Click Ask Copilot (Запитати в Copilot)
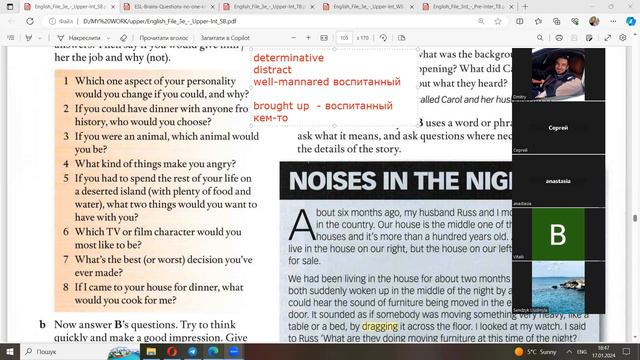Screen dimensions: 640x360 tap(225, 38)
